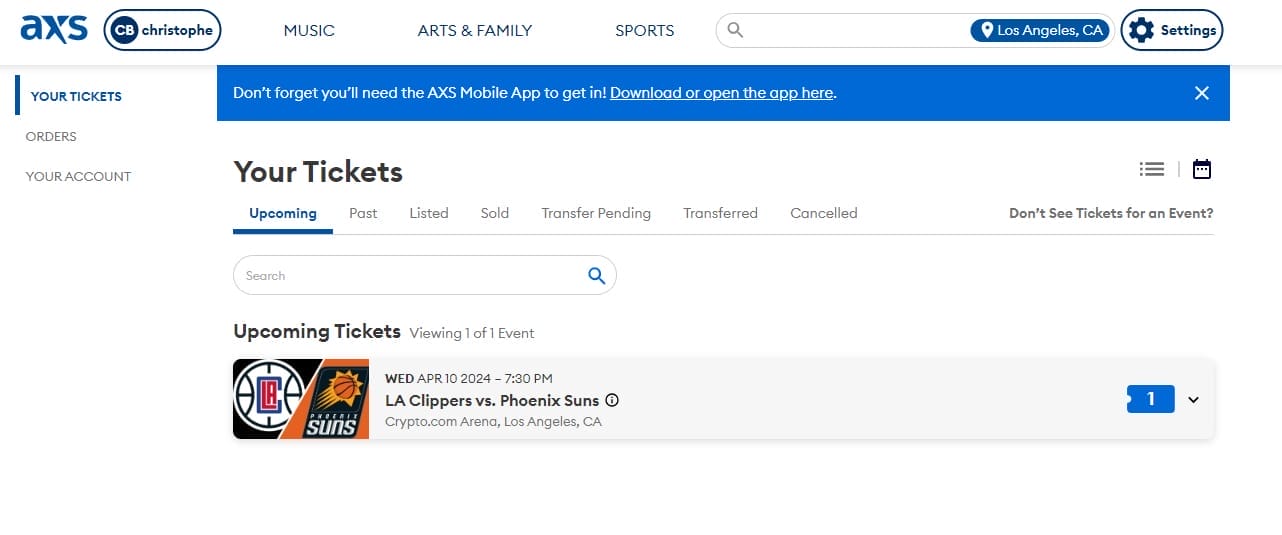Switch to list view icon
This screenshot has width=1282, height=535.
coord(1152,169)
